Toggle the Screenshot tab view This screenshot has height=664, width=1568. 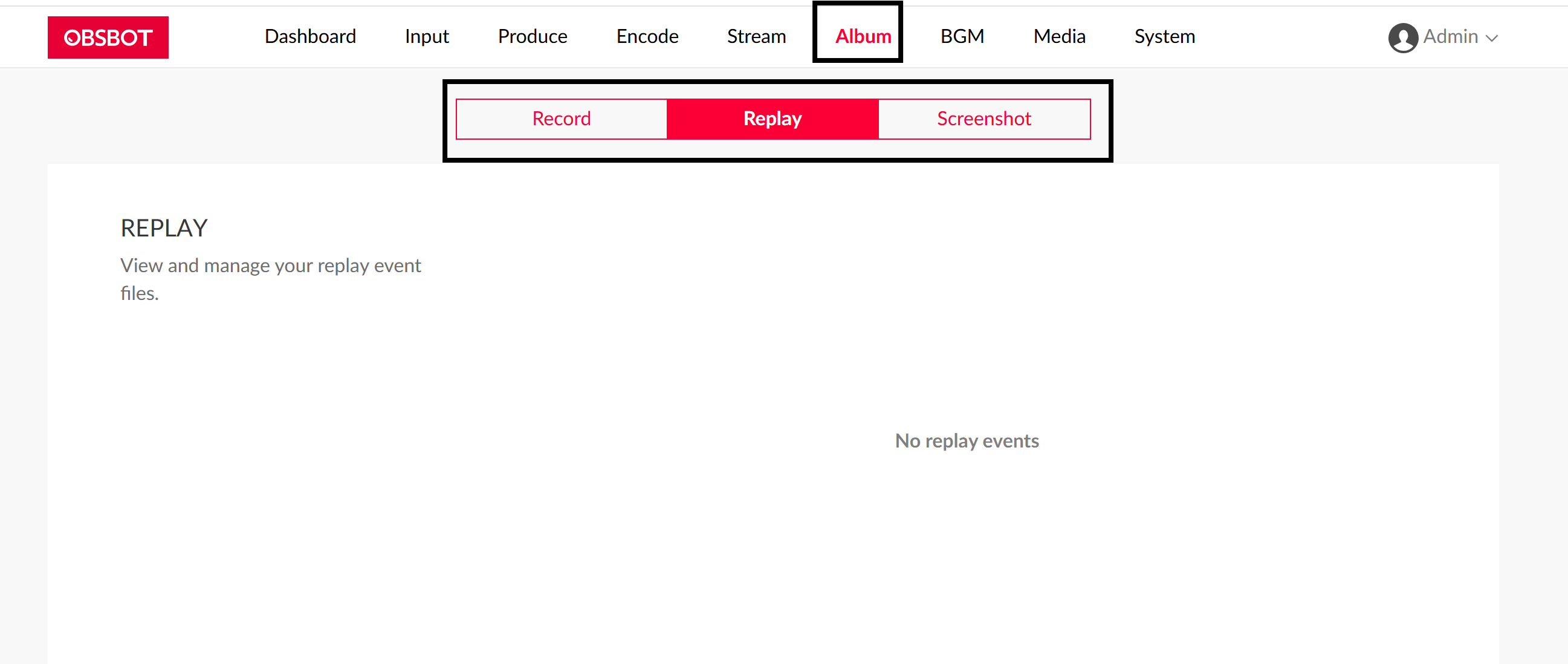coord(983,119)
